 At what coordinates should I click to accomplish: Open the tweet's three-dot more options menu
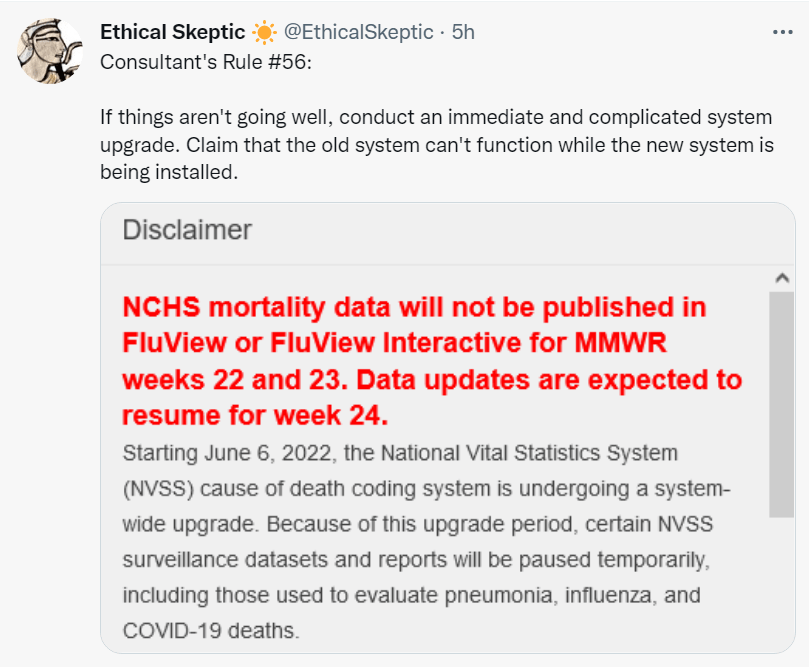782,32
